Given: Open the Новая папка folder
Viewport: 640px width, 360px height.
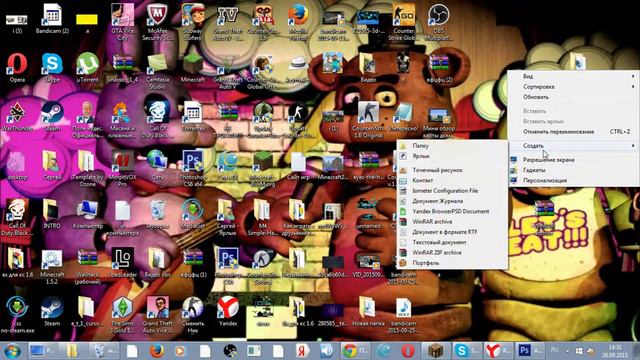Looking at the screenshot, I should (x=368, y=311).
